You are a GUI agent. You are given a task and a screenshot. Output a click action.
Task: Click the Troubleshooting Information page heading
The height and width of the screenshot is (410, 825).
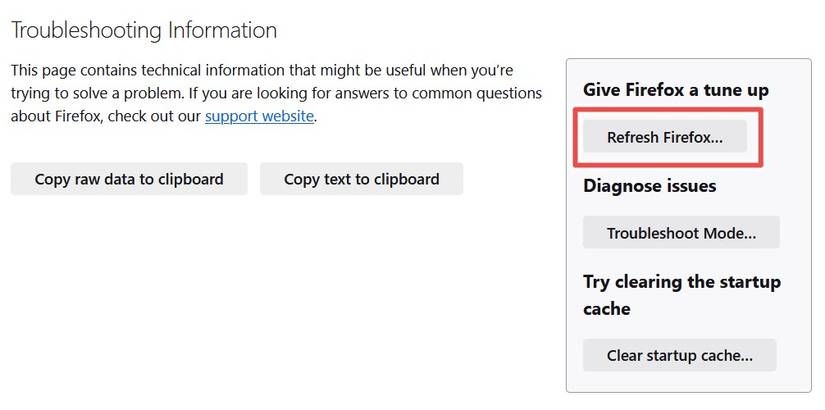pos(143,30)
